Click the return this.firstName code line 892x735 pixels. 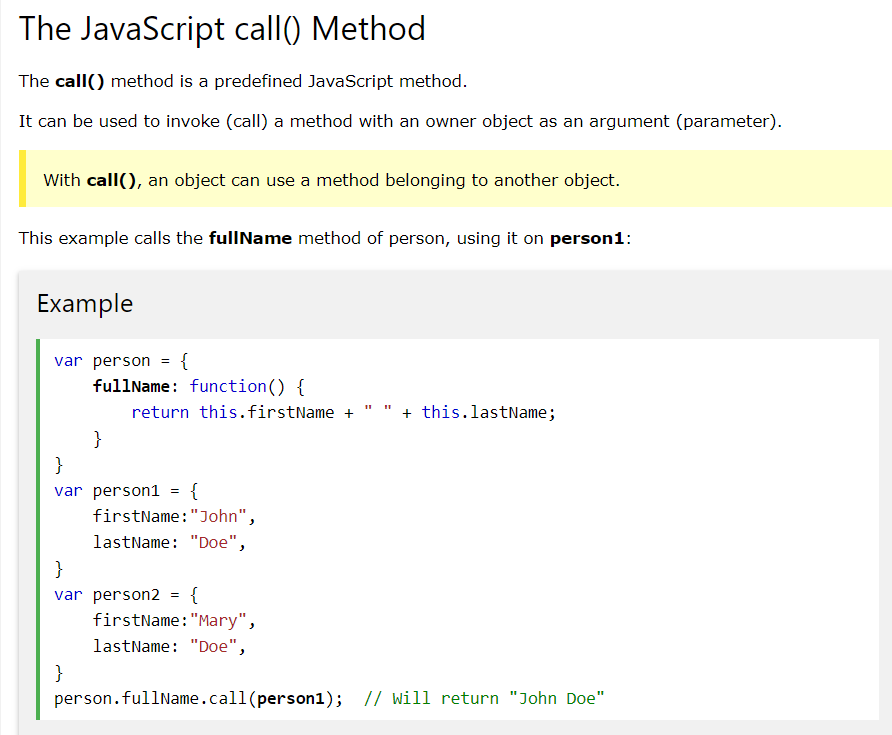point(342,412)
